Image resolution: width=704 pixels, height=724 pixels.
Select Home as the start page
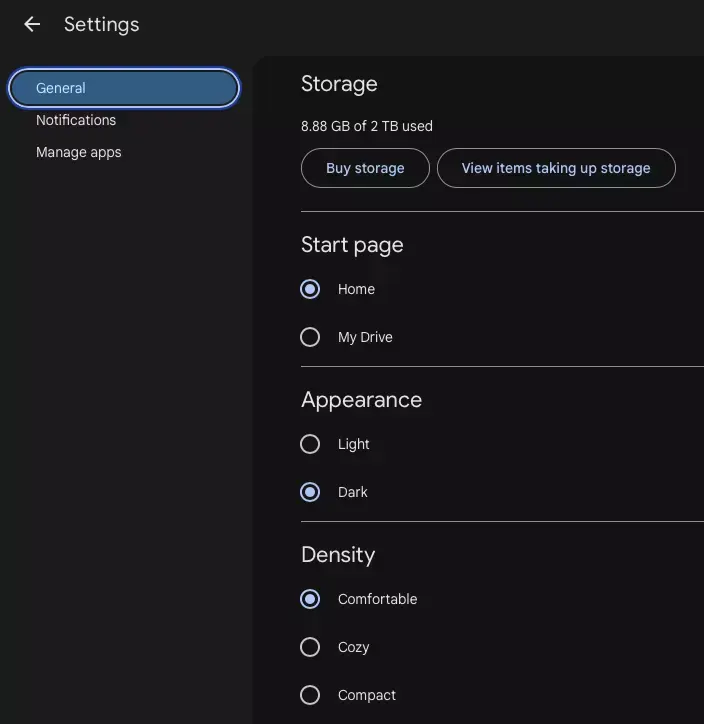310,290
